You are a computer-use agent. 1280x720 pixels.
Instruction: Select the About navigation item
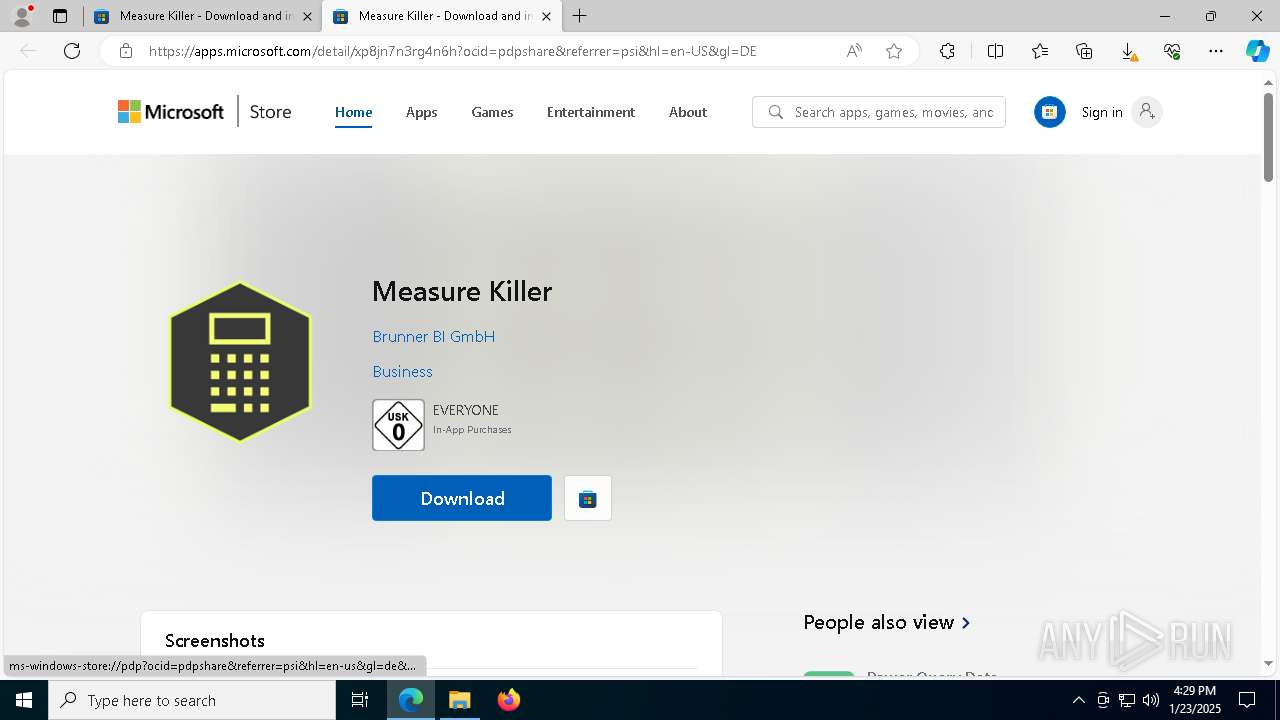point(688,112)
